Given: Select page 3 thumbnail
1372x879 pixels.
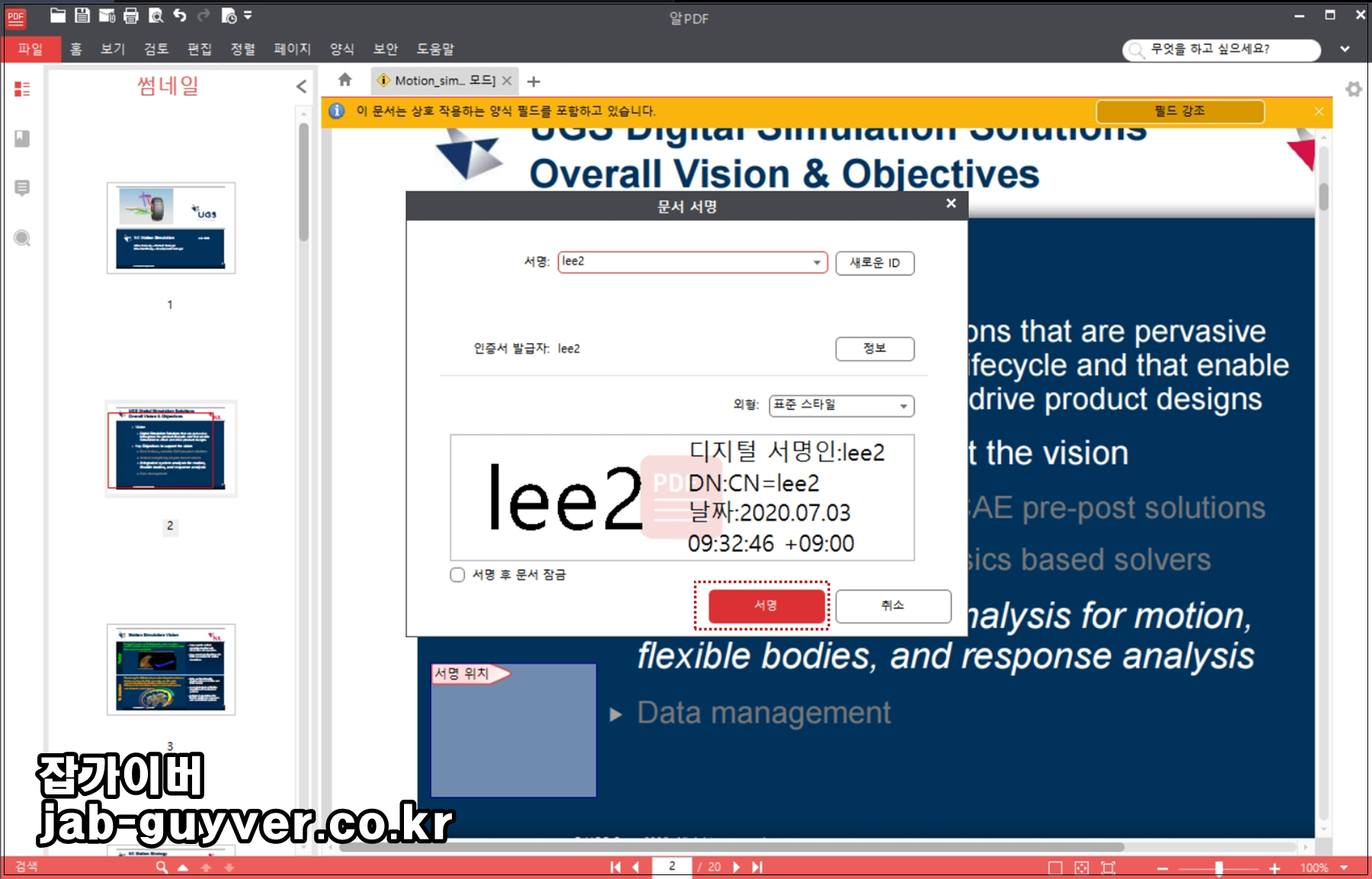Looking at the screenshot, I should [x=171, y=669].
